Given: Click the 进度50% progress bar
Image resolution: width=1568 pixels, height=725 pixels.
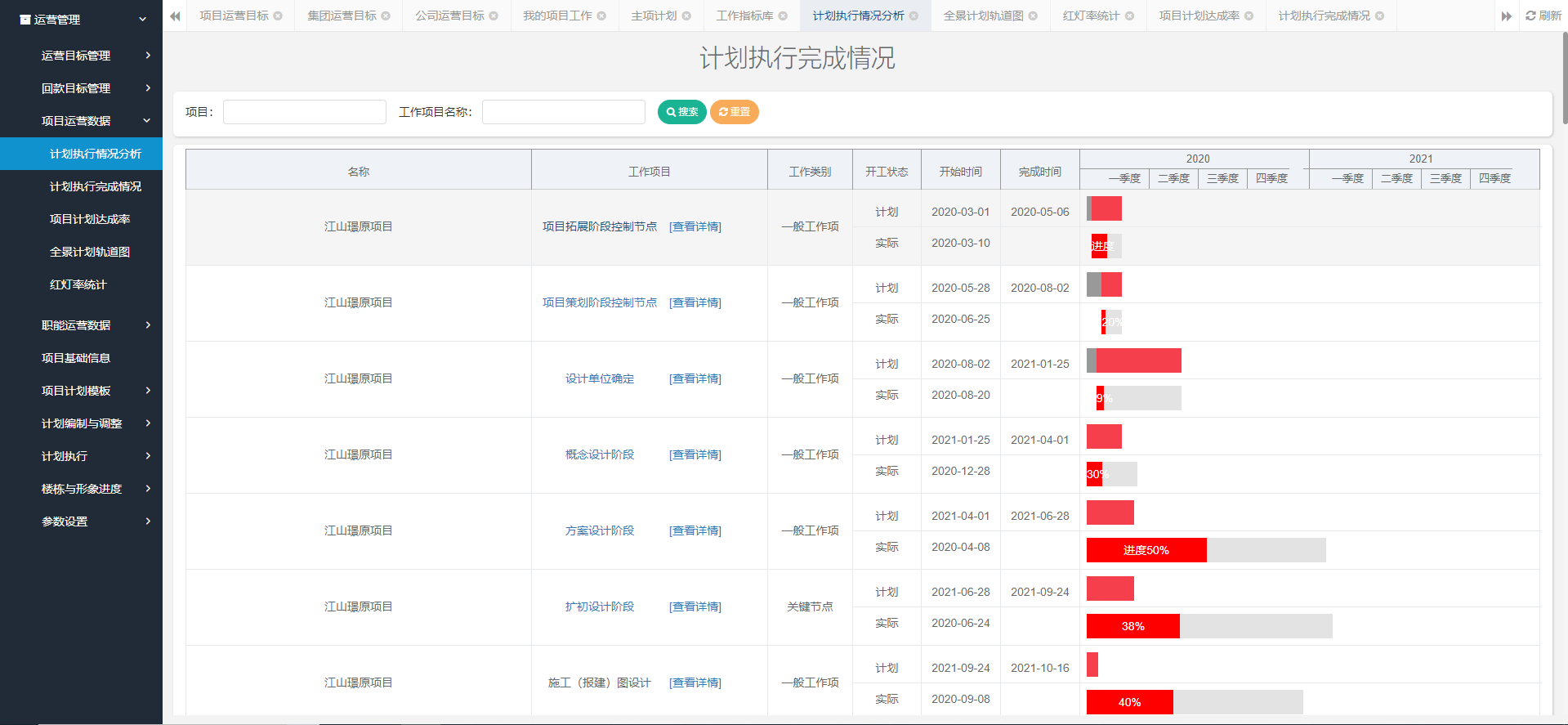Looking at the screenshot, I should pos(1146,550).
